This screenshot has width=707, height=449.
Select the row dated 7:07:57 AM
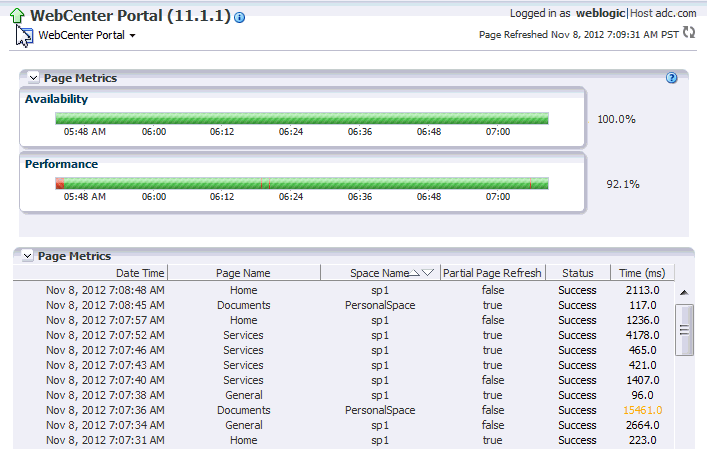(344, 320)
